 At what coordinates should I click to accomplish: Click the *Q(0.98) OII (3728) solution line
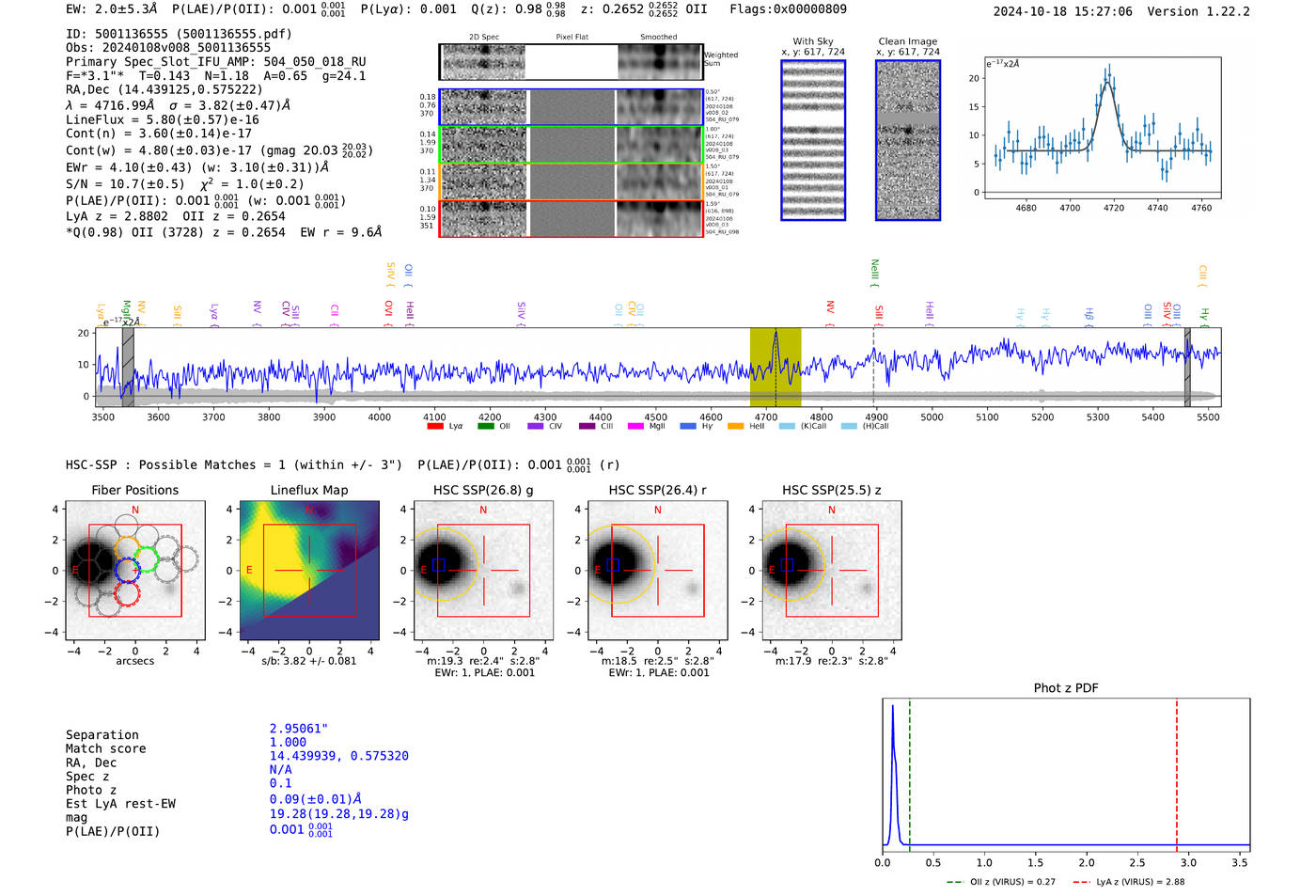[224, 232]
